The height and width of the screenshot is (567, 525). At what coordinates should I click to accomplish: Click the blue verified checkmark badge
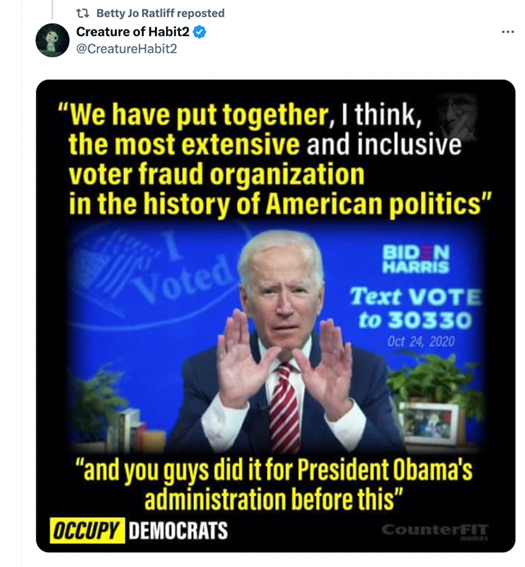pyautogui.click(x=199, y=32)
